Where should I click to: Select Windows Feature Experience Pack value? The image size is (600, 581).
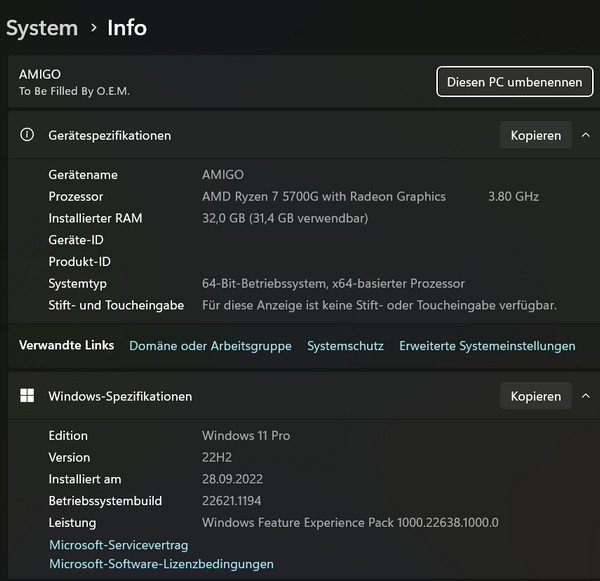[x=350, y=523]
